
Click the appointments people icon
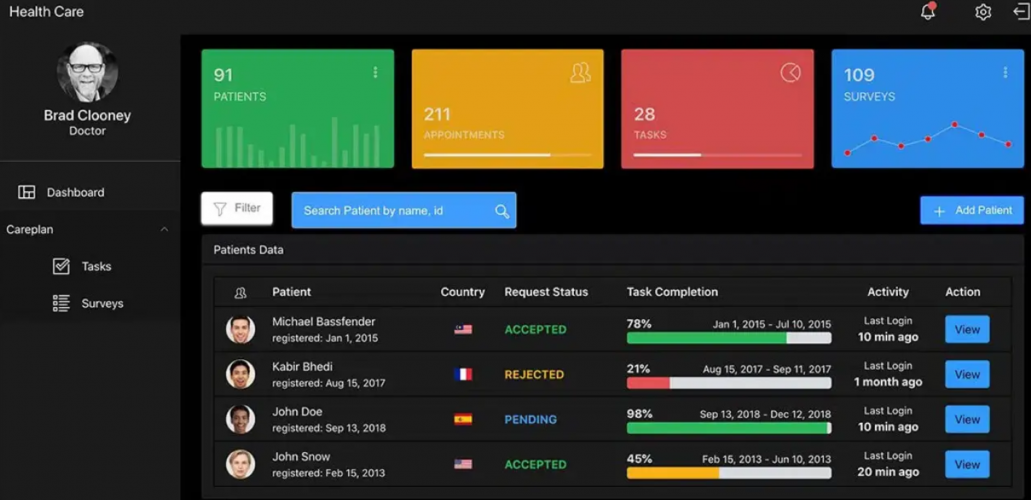pos(580,73)
